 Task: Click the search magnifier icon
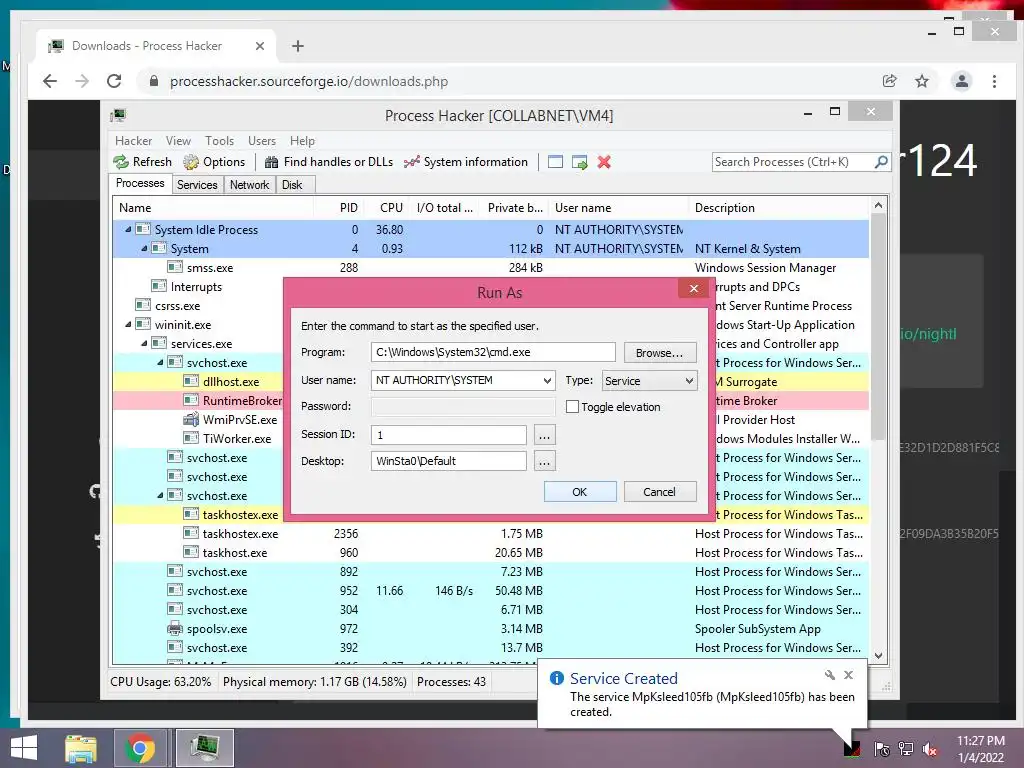point(881,161)
